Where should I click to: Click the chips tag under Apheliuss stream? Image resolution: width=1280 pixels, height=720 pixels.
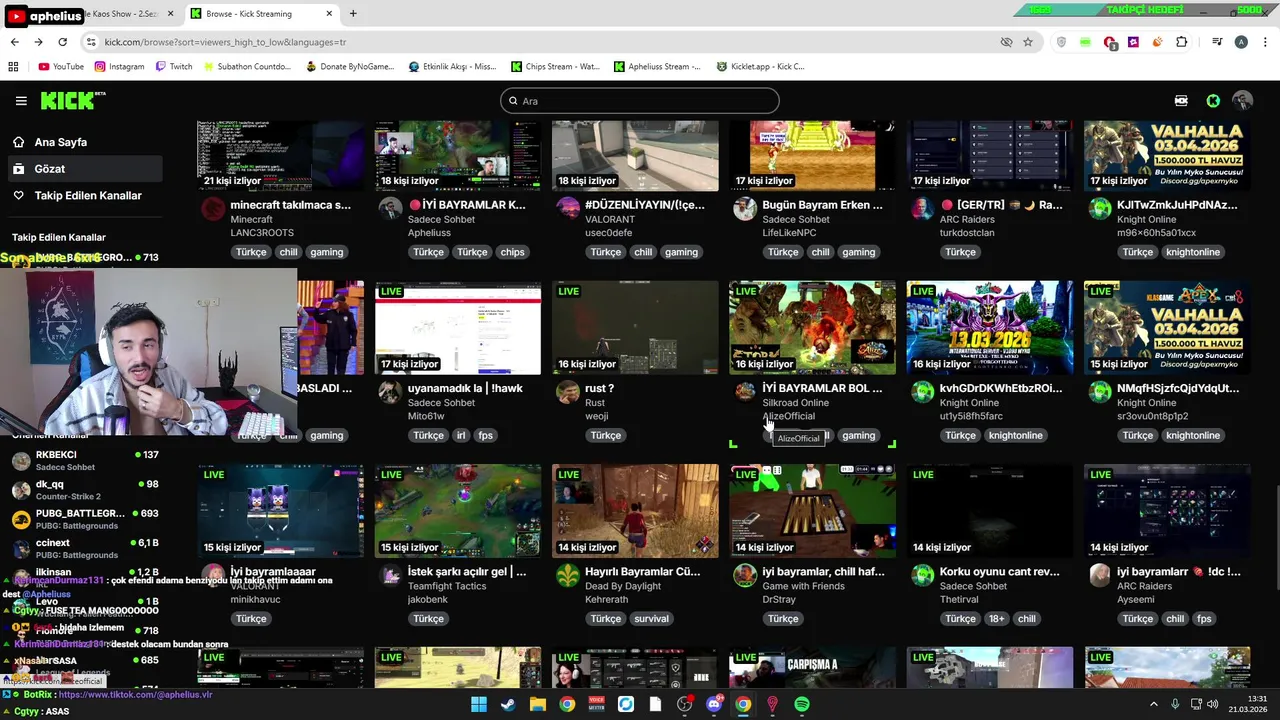click(512, 252)
